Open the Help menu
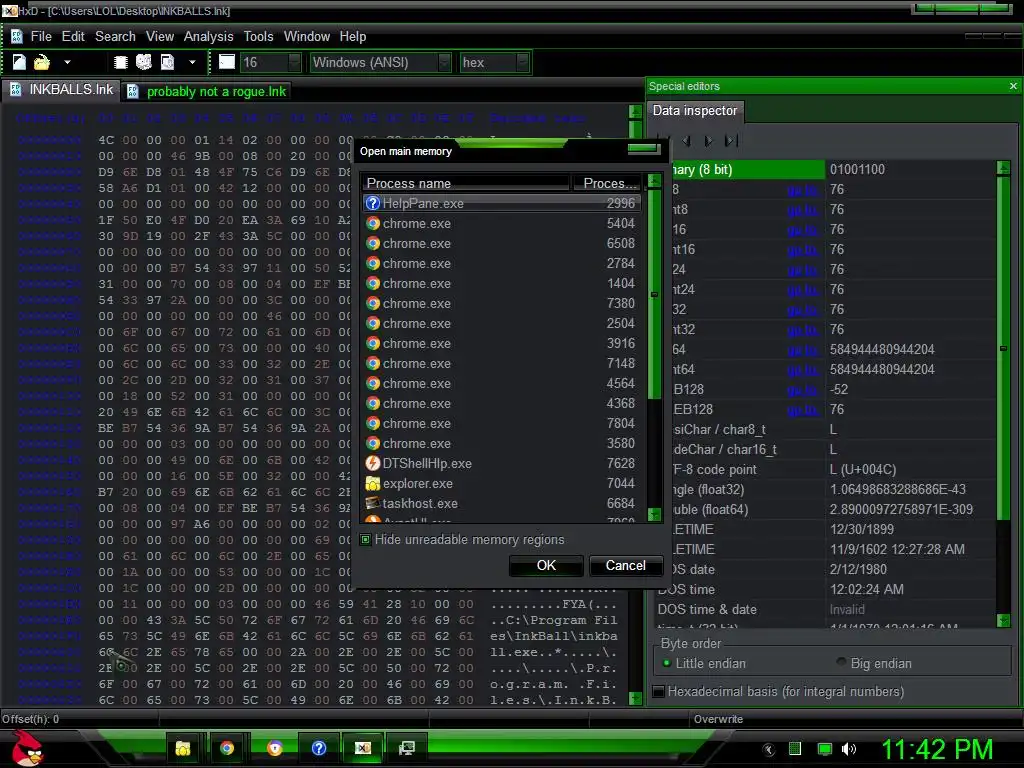The width and height of the screenshot is (1024, 768). tap(353, 37)
